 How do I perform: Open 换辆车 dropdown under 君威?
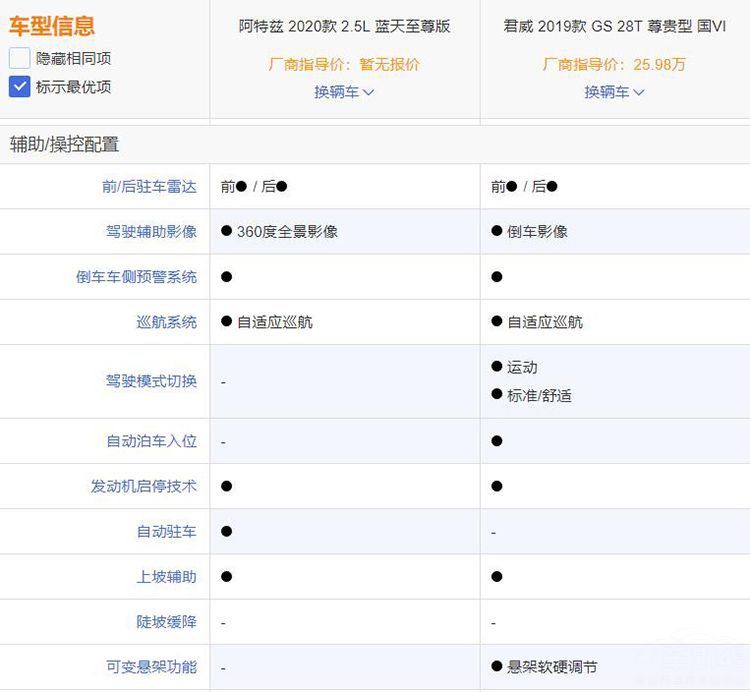click(614, 92)
